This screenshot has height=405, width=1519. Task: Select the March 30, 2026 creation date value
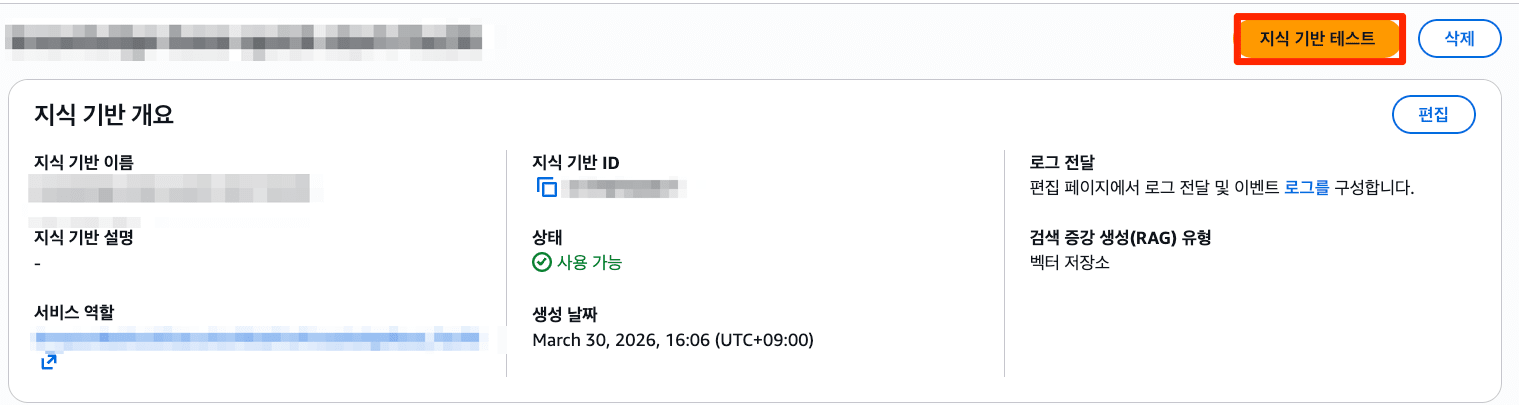click(673, 340)
